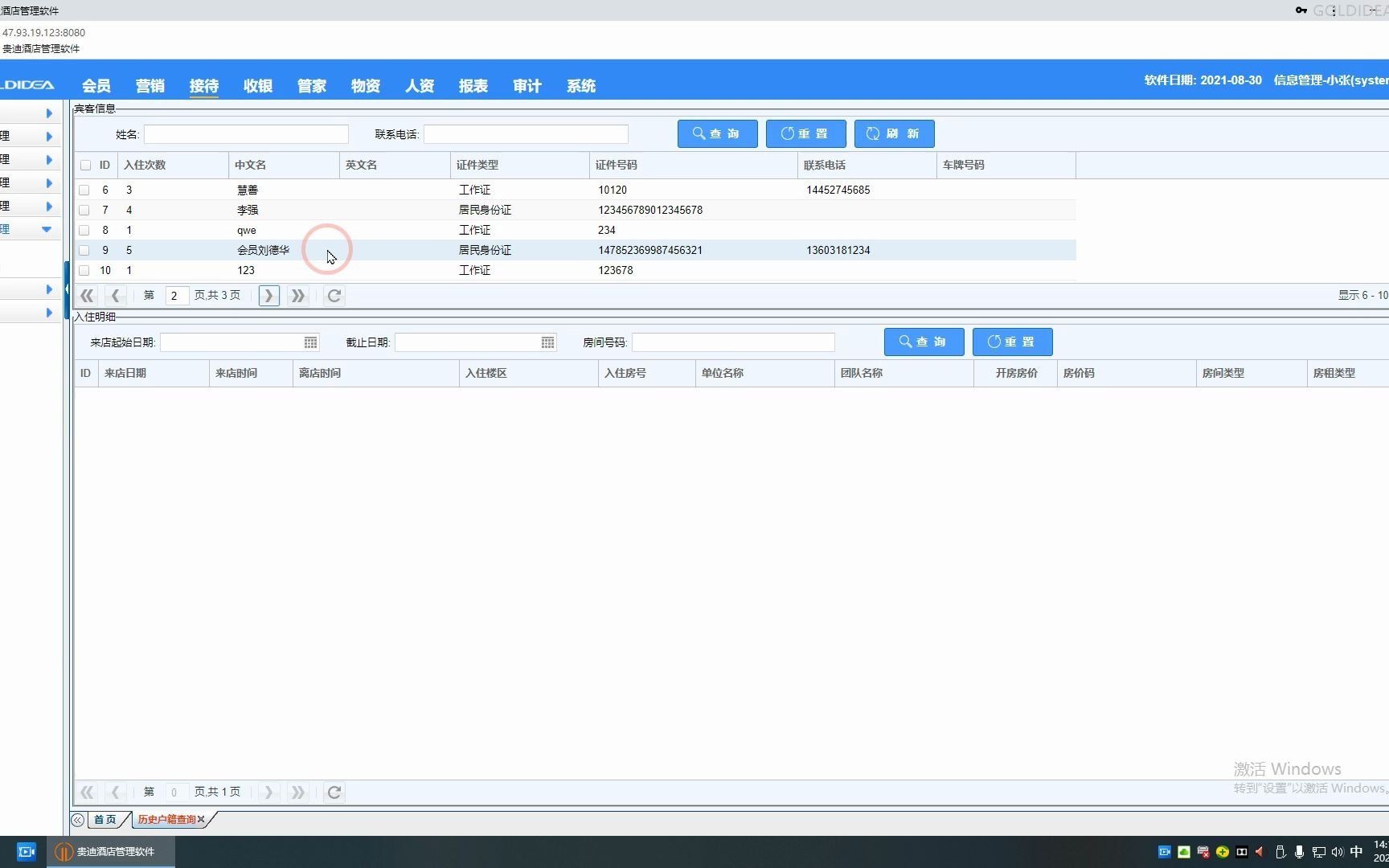
Task: Open the 报表 menu
Action: tap(473, 86)
